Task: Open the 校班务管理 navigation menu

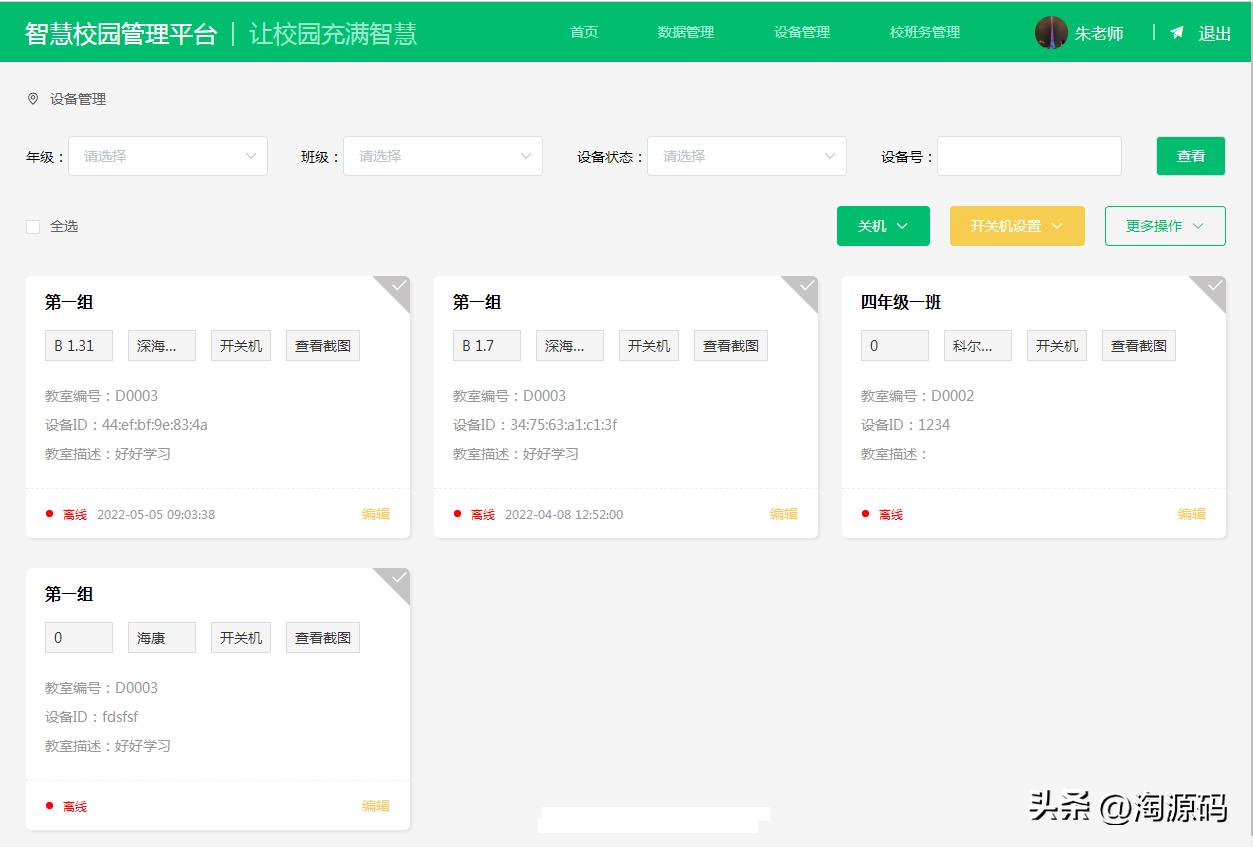Action: pos(923,33)
